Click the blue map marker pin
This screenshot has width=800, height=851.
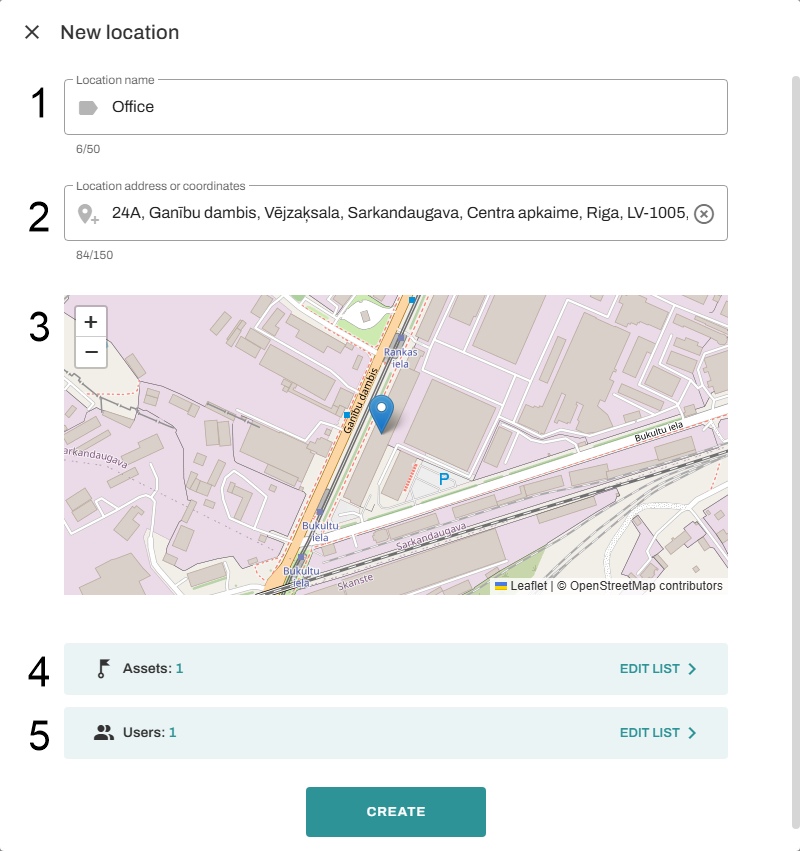[x=382, y=413]
